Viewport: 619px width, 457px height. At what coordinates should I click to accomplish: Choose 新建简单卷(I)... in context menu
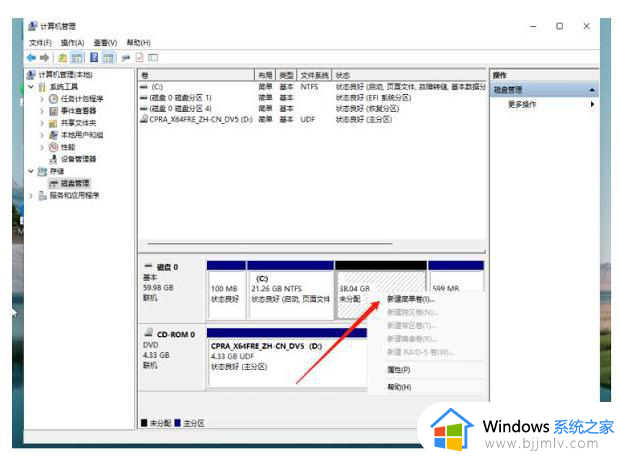(x=411, y=299)
